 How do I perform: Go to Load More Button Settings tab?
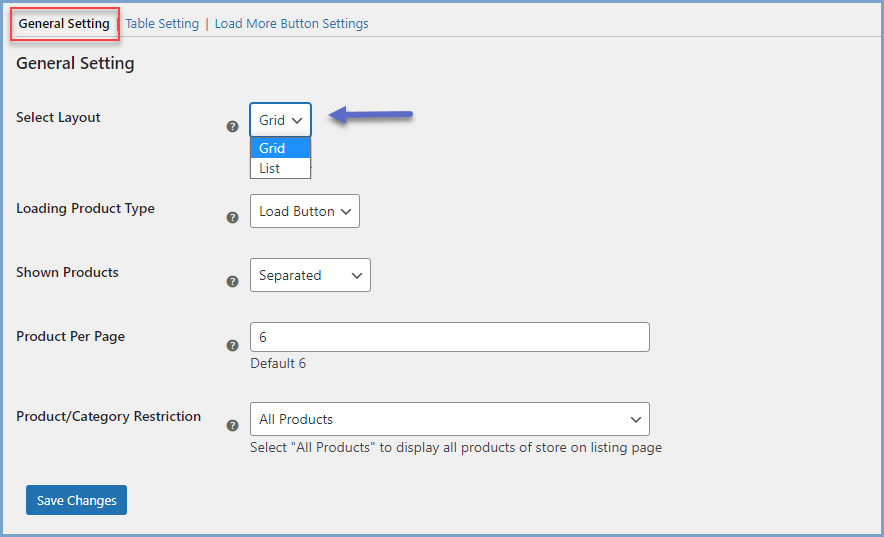pyautogui.click(x=291, y=24)
